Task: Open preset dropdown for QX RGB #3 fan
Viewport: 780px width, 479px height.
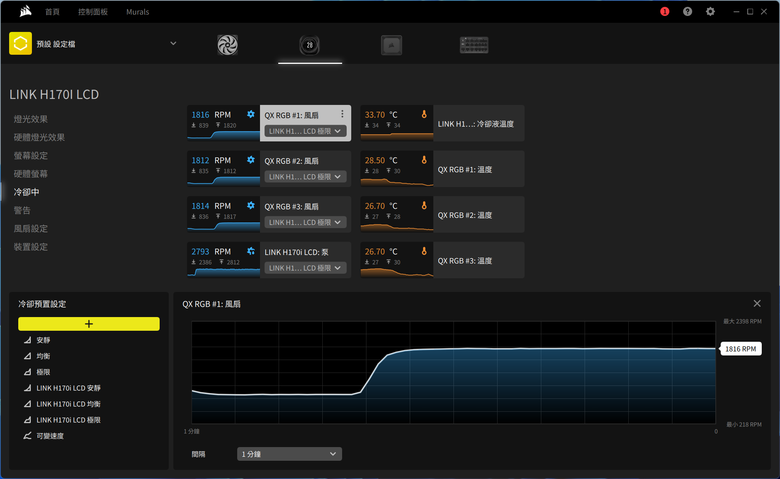Action: coord(305,222)
